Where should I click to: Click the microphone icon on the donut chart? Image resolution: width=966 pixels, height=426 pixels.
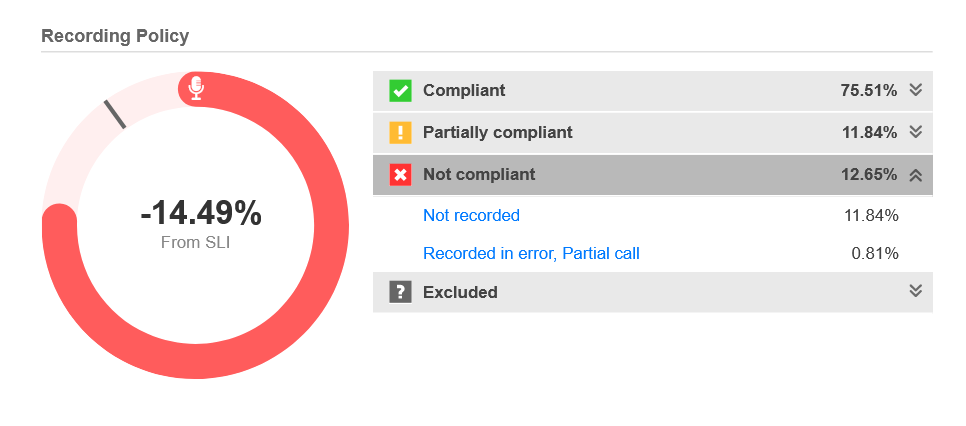(x=196, y=88)
